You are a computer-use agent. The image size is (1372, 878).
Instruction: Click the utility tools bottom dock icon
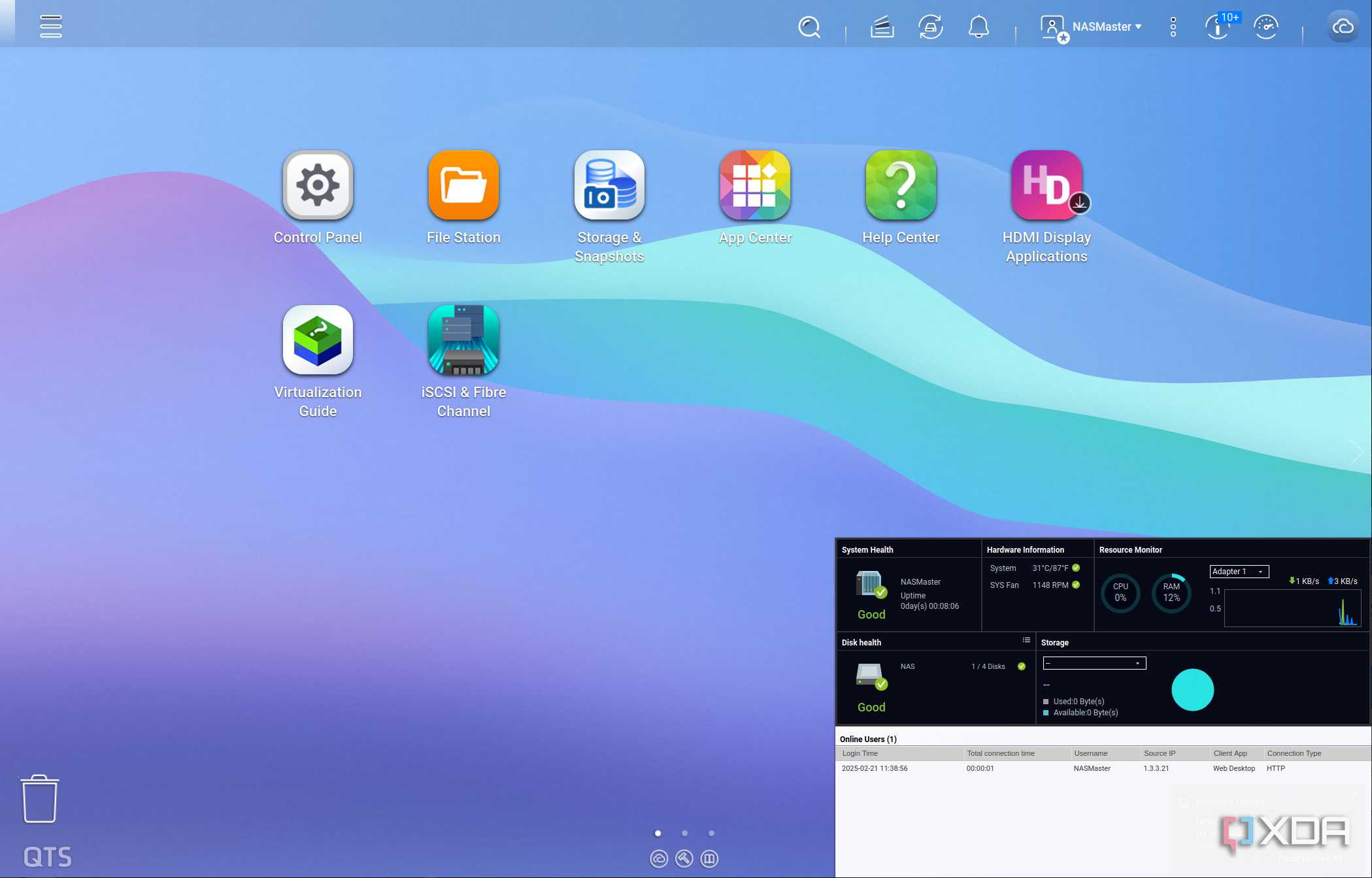click(684, 858)
